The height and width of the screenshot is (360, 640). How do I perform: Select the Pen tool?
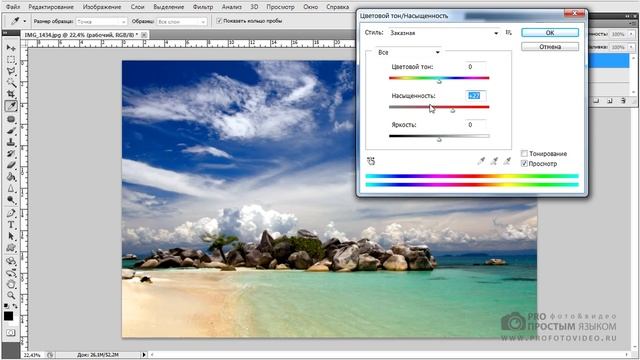click(x=11, y=213)
